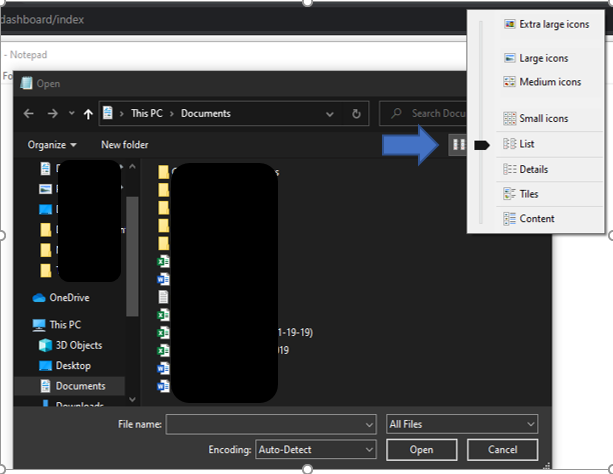This screenshot has width=613, height=474.
Task: Select Large icons view option
Action: point(536,58)
